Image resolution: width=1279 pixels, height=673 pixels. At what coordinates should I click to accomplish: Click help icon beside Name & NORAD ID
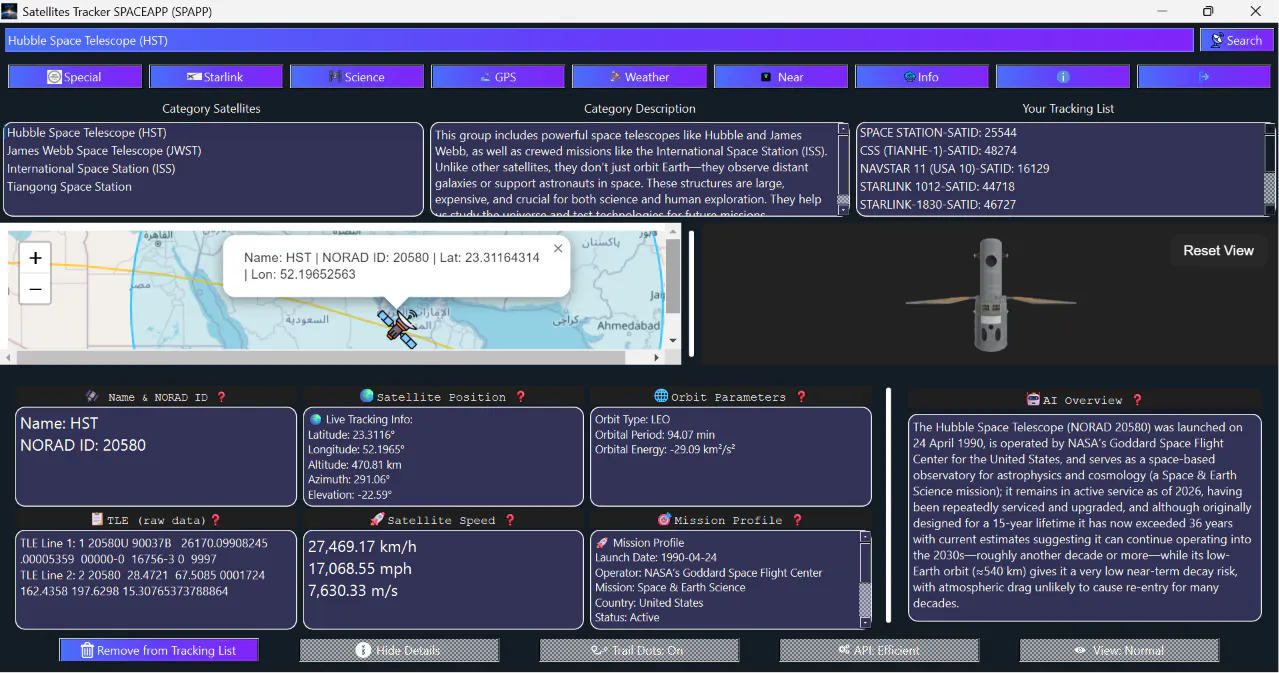pyautogui.click(x=222, y=397)
